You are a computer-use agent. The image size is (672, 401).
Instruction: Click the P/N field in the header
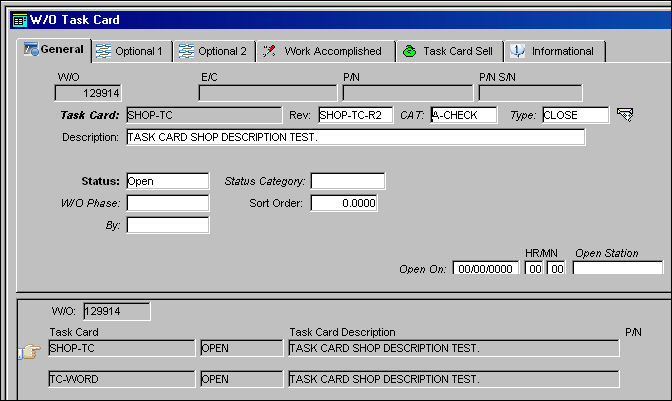408,93
